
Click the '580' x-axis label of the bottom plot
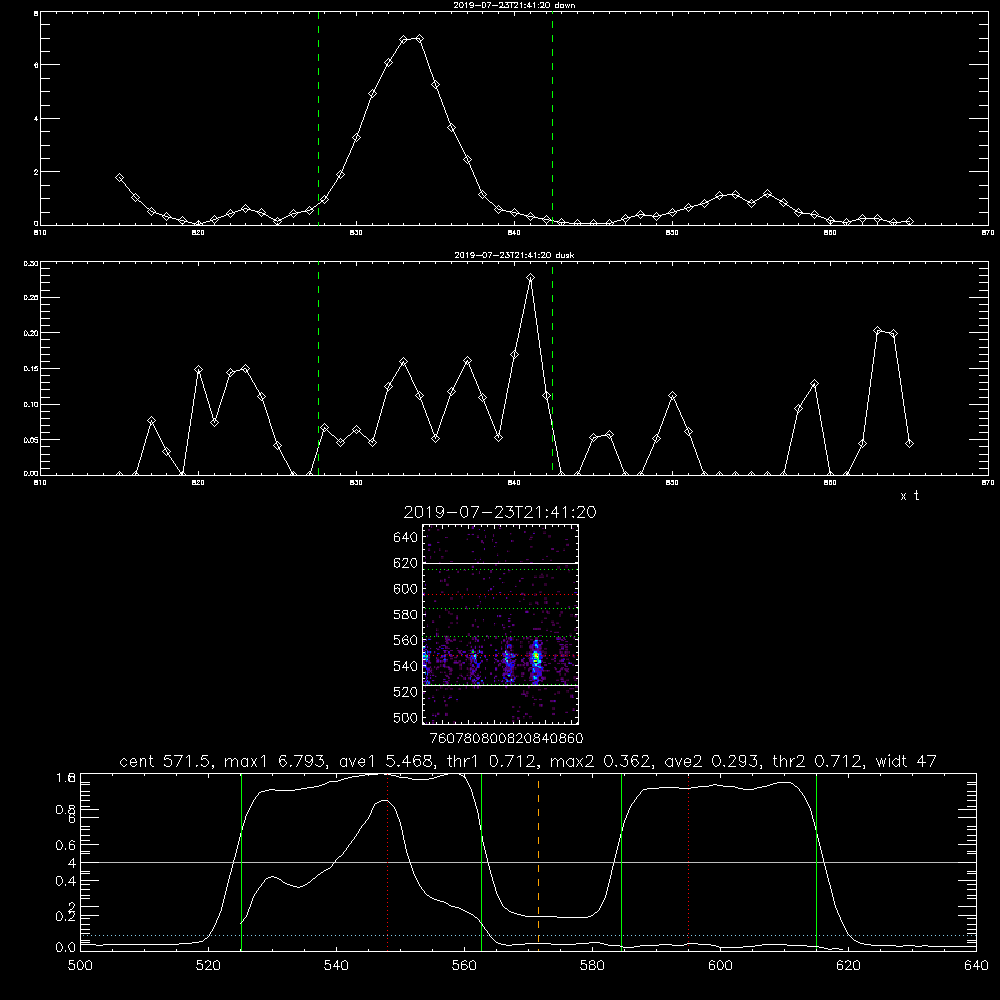[592, 966]
